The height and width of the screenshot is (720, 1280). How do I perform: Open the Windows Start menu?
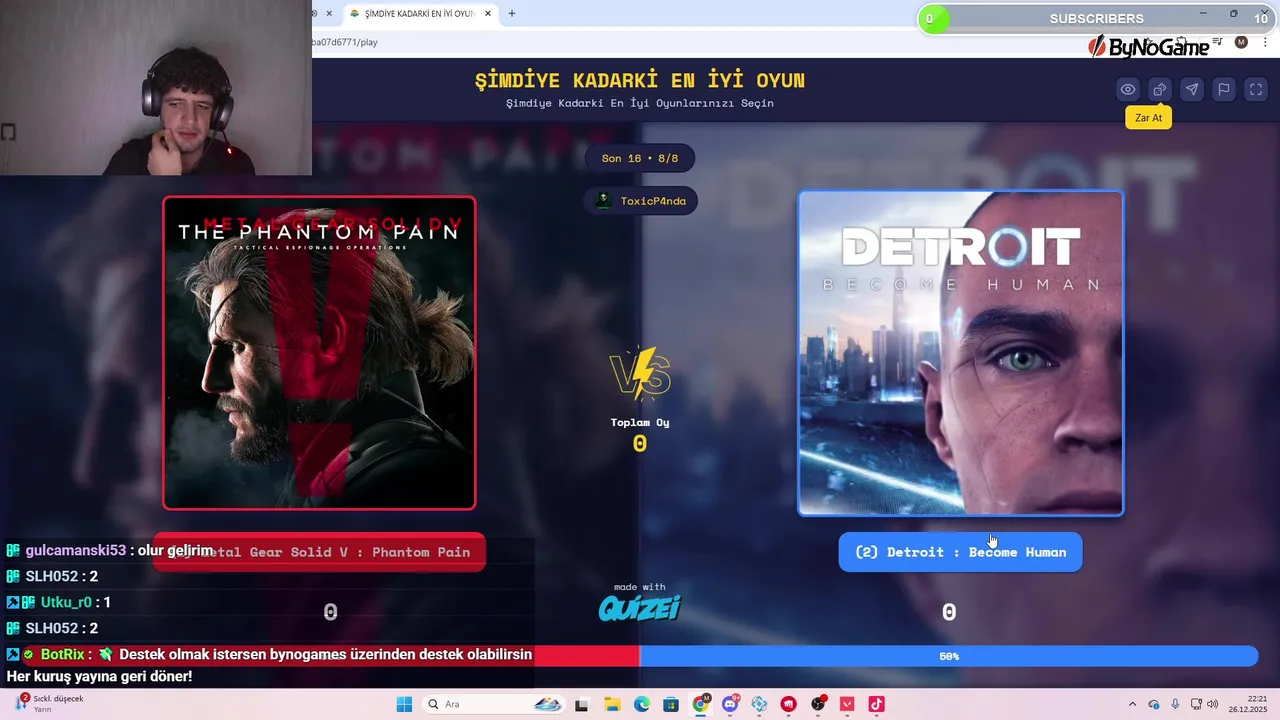click(x=404, y=704)
